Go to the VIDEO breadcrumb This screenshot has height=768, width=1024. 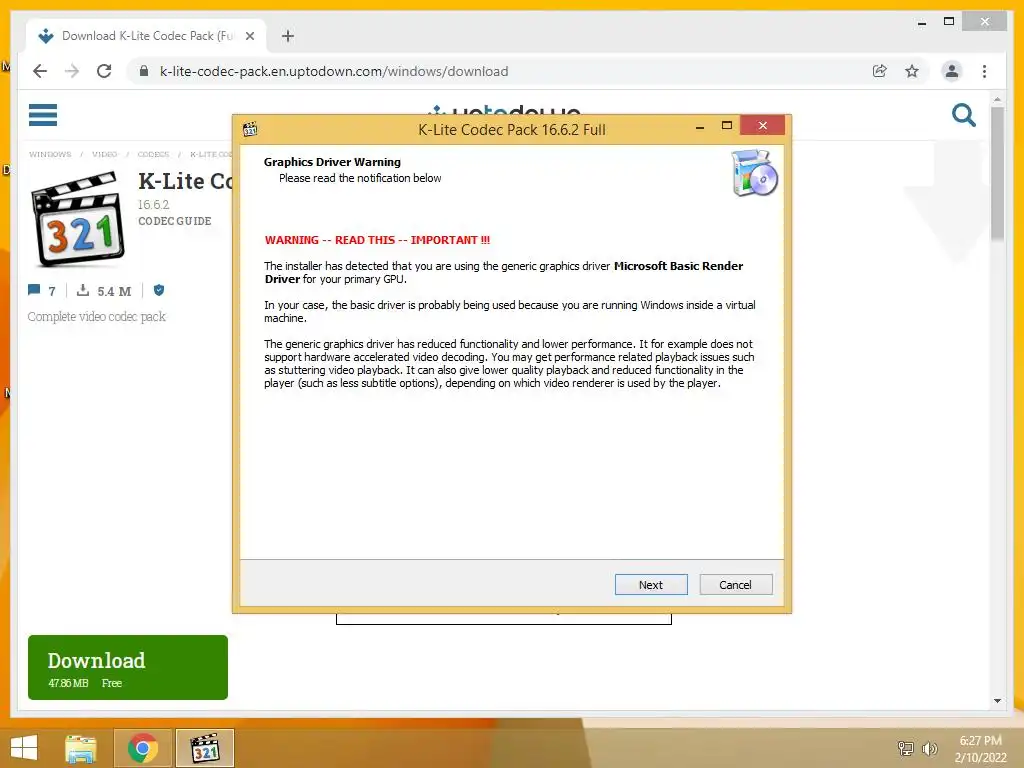(x=104, y=154)
